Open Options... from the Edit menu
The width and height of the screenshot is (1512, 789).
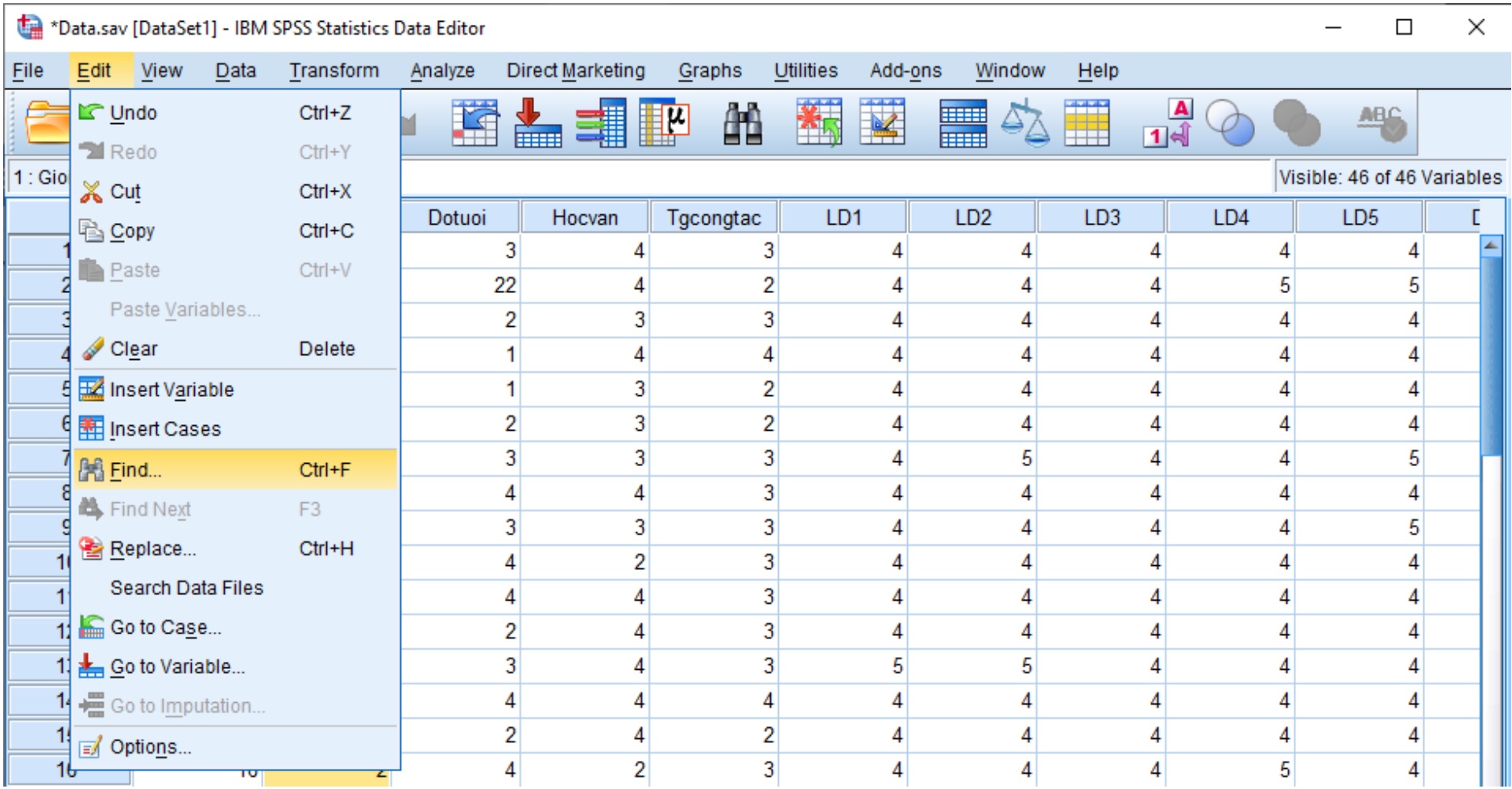237,748
